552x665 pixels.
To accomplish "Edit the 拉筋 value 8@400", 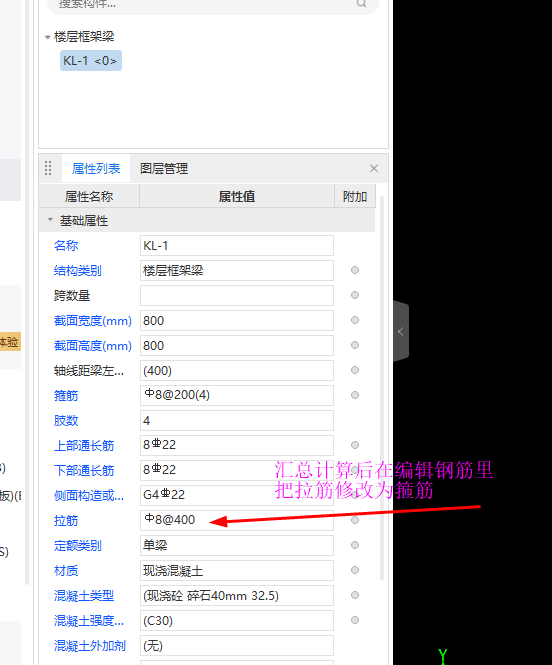I will tap(237, 520).
